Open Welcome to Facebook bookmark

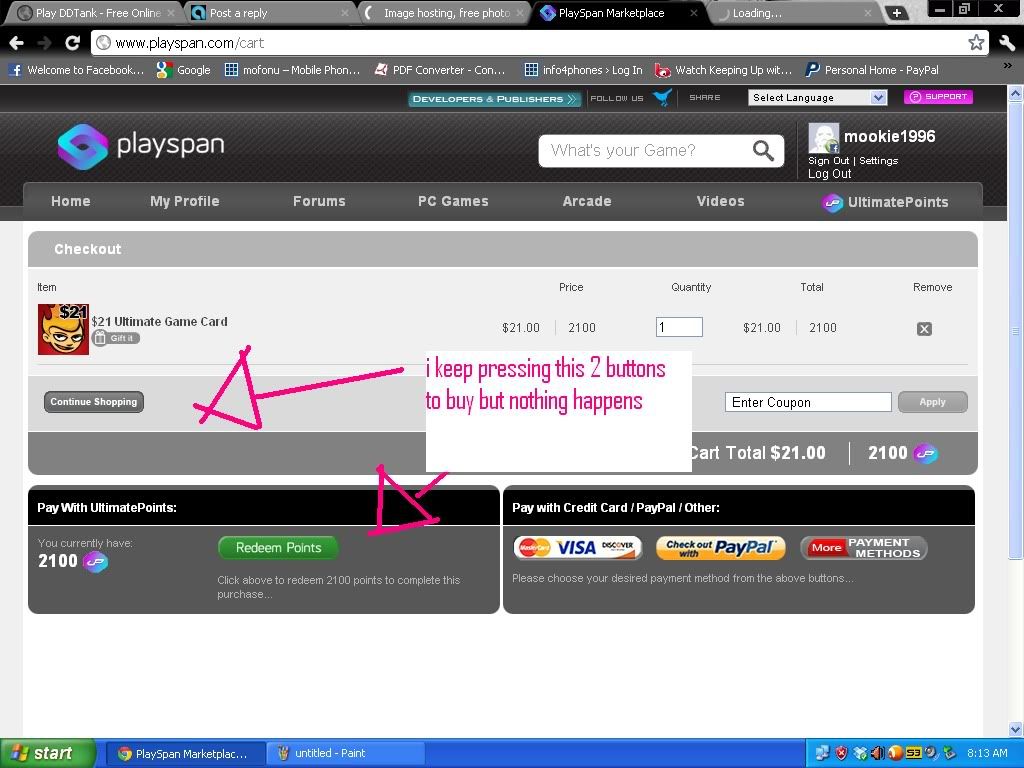point(76,70)
